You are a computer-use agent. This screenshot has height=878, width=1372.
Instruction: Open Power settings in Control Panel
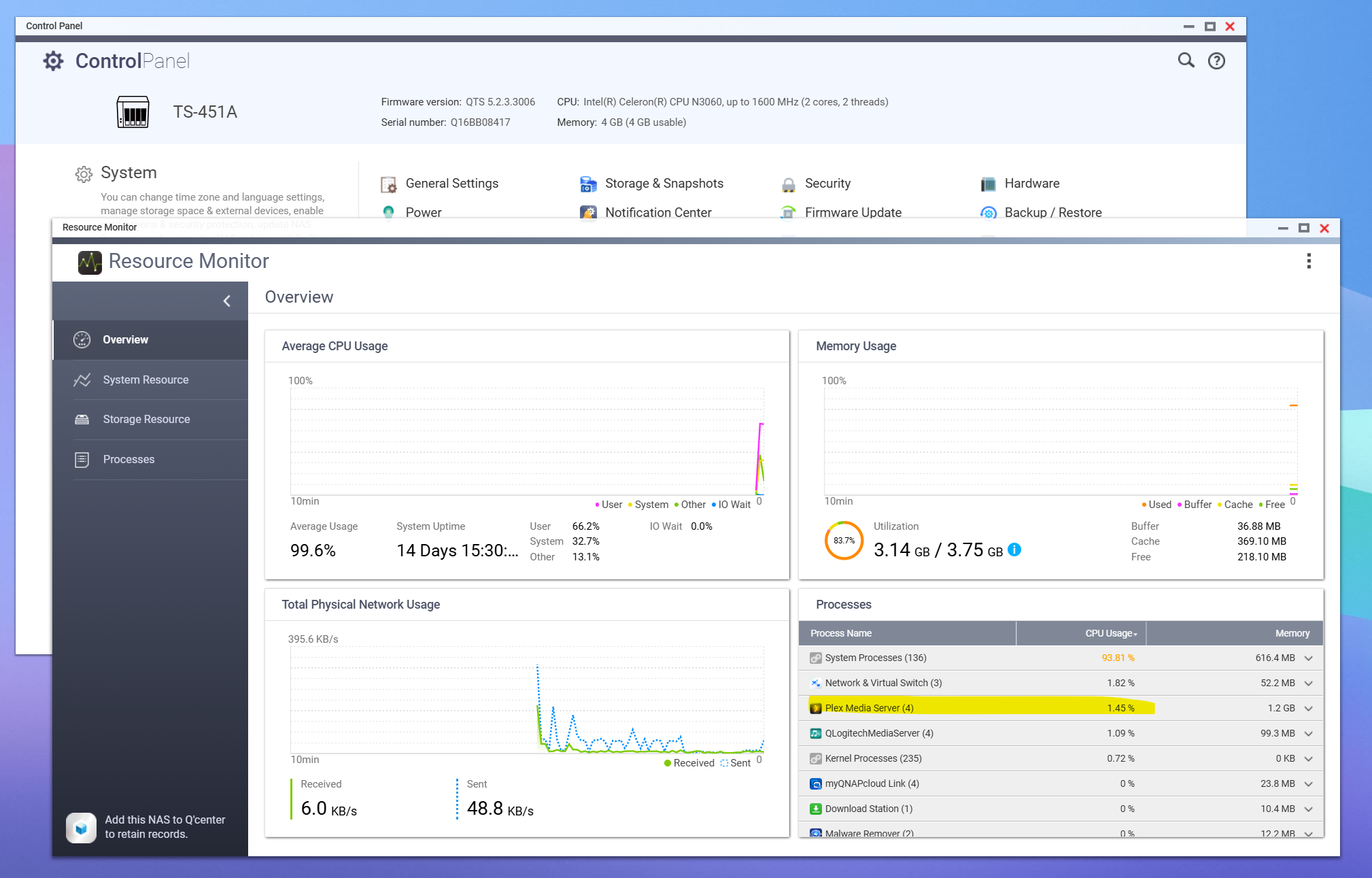pos(423,213)
